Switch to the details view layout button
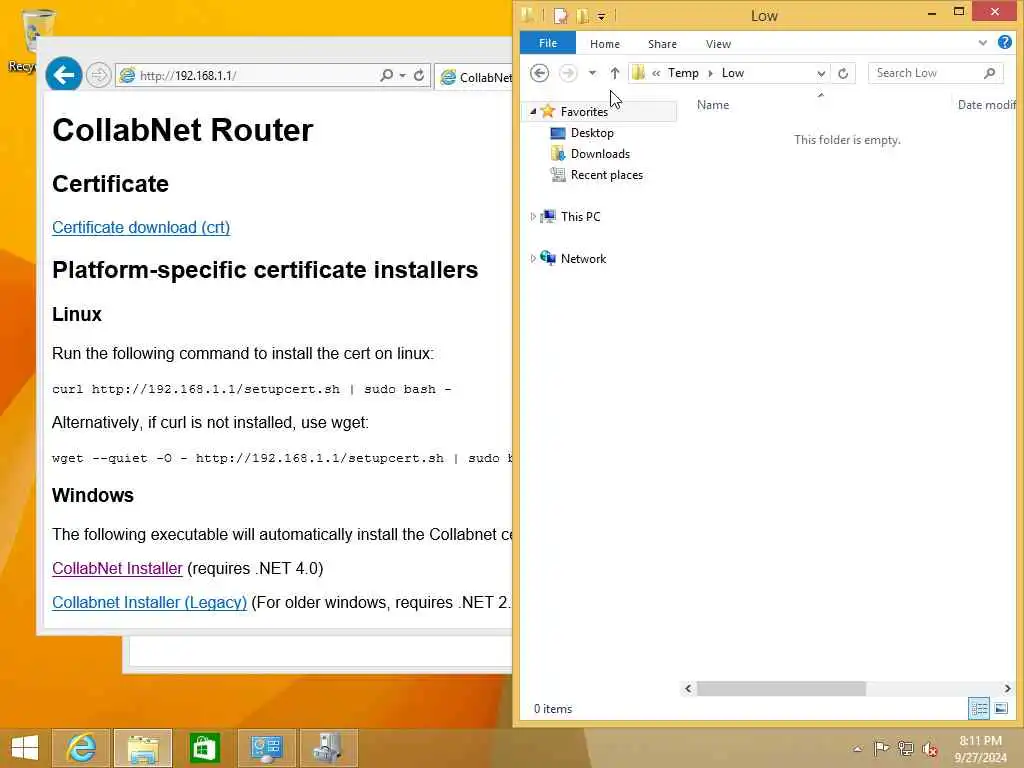The height and width of the screenshot is (768, 1024). pos(978,709)
